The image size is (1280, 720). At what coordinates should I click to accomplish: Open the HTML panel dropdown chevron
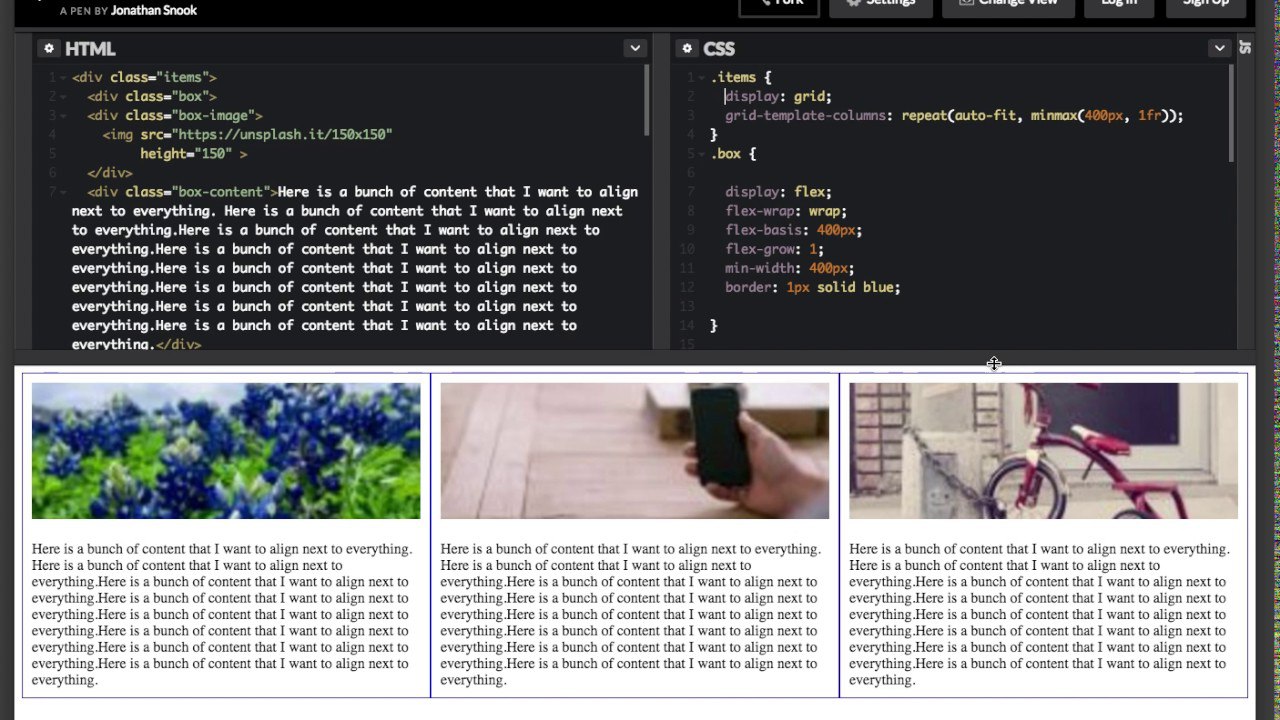[x=635, y=48]
